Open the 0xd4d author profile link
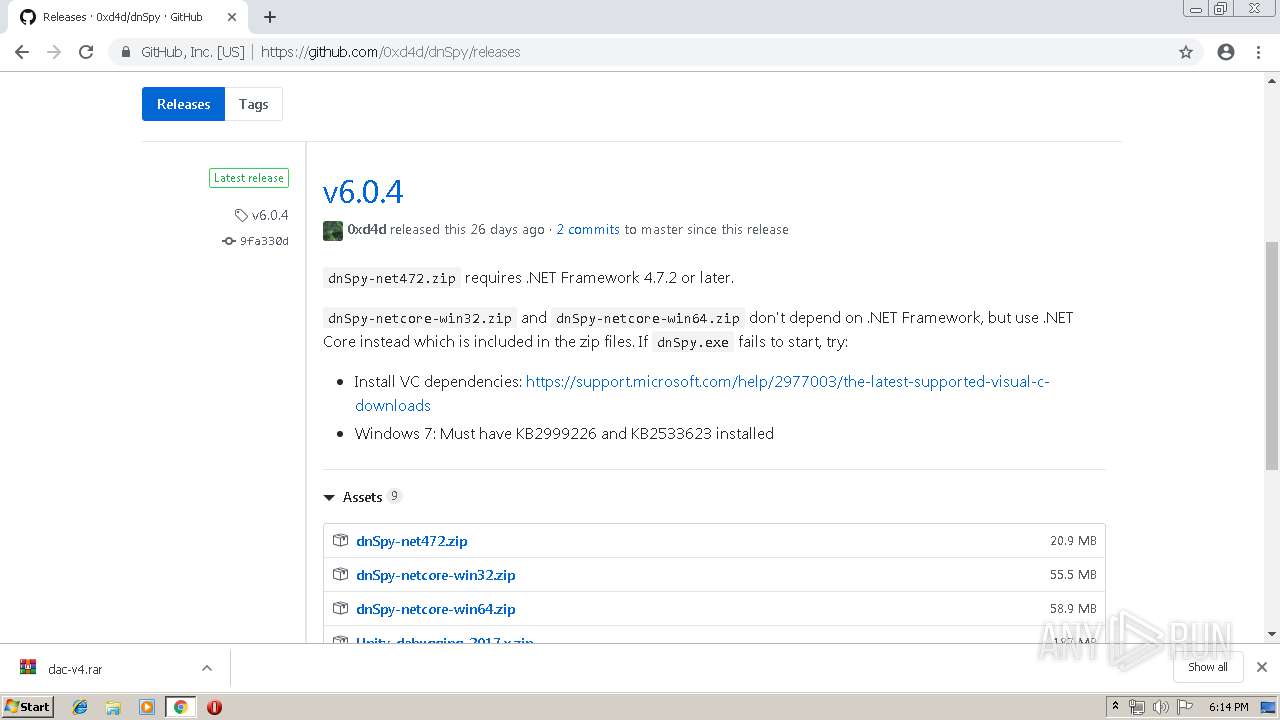The height and width of the screenshot is (720, 1280). point(367,229)
